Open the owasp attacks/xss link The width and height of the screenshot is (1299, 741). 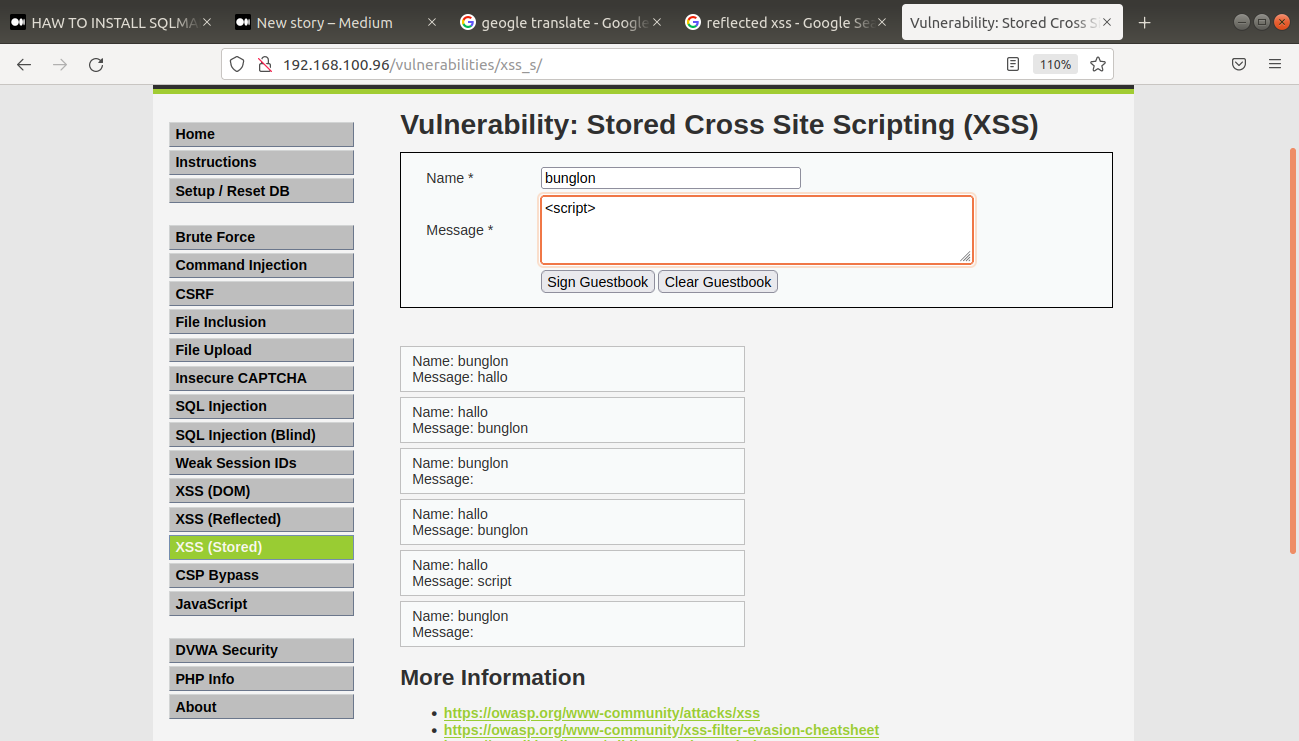[602, 713]
